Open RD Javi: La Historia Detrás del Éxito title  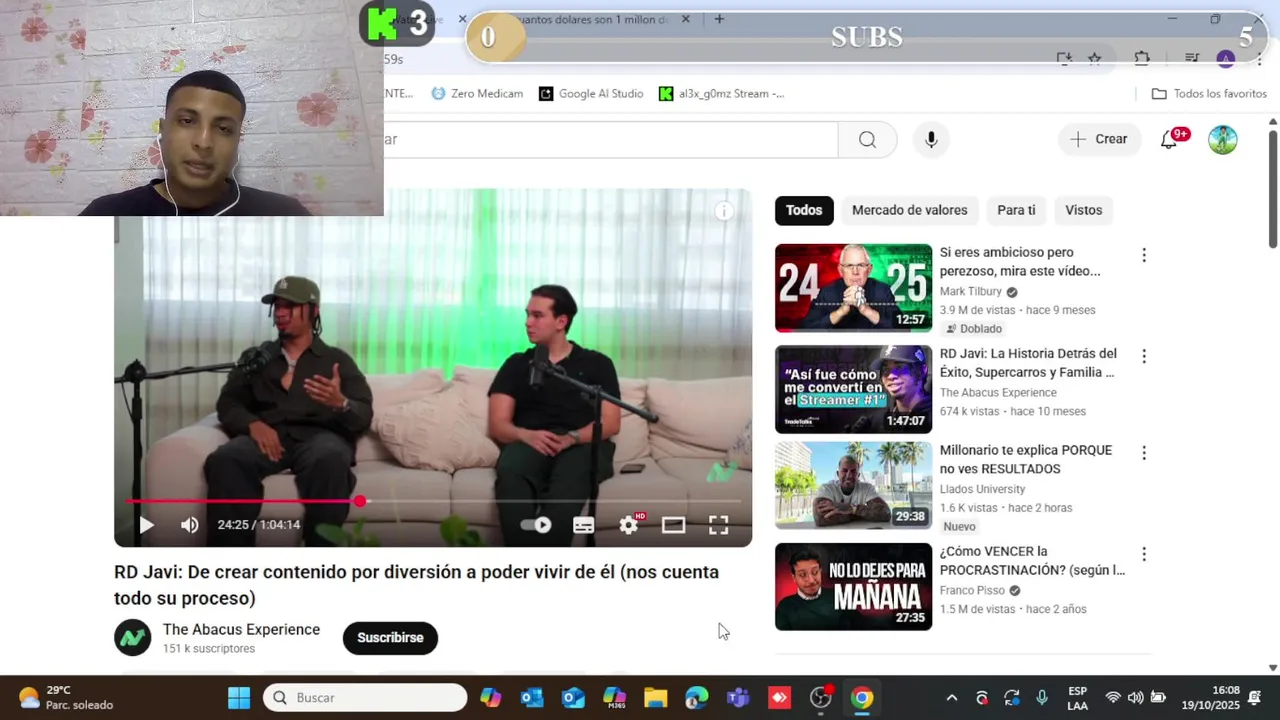click(1028, 363)
